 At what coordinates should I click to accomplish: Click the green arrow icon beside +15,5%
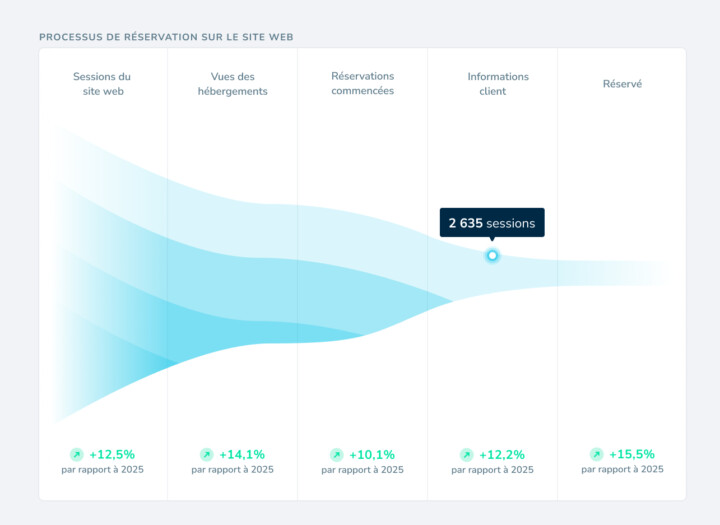(596, 454)
